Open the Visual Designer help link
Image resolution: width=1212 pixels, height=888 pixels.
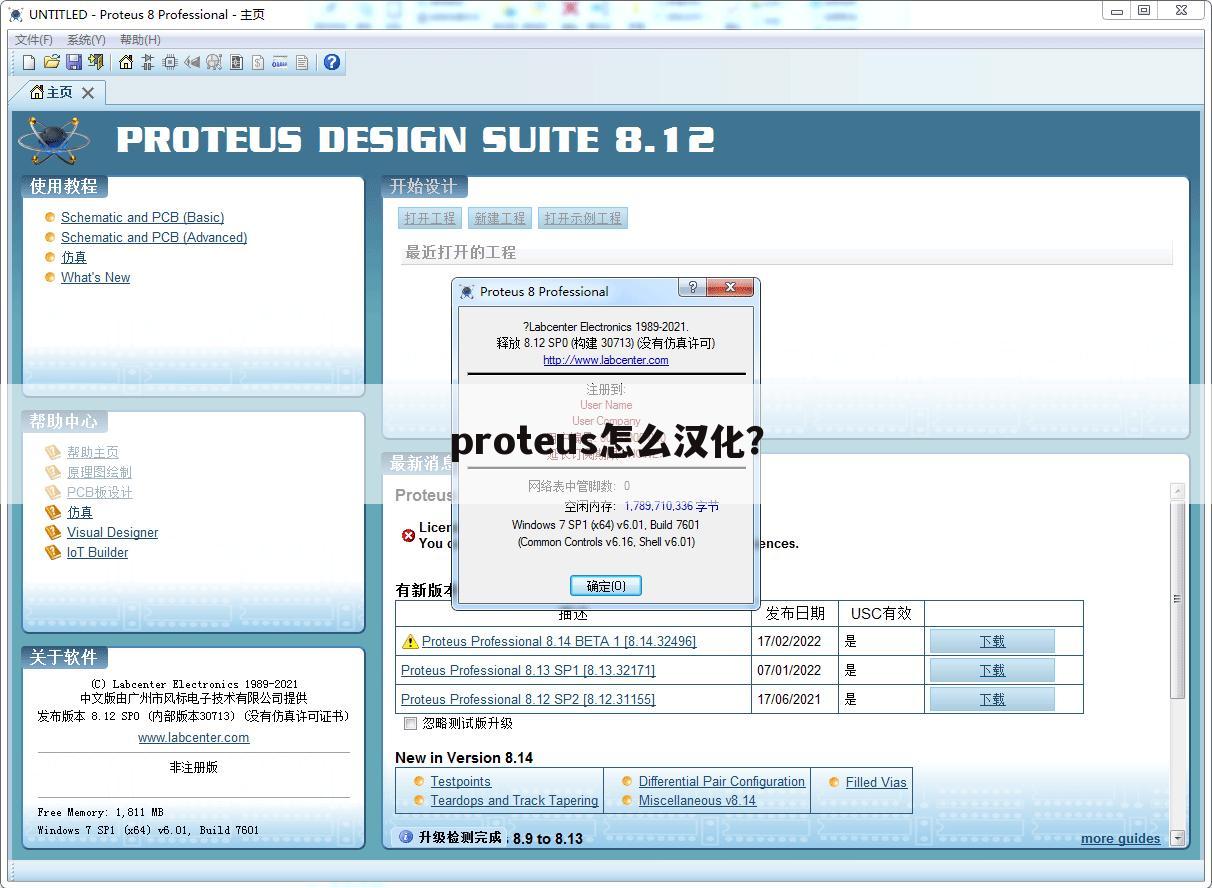(112, 532)
